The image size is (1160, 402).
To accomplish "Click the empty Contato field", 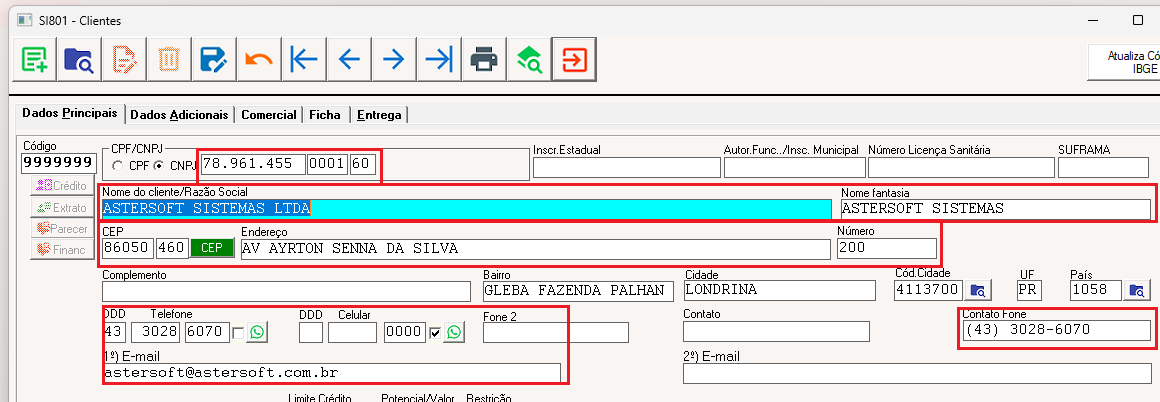I will (x=776, y=332).
